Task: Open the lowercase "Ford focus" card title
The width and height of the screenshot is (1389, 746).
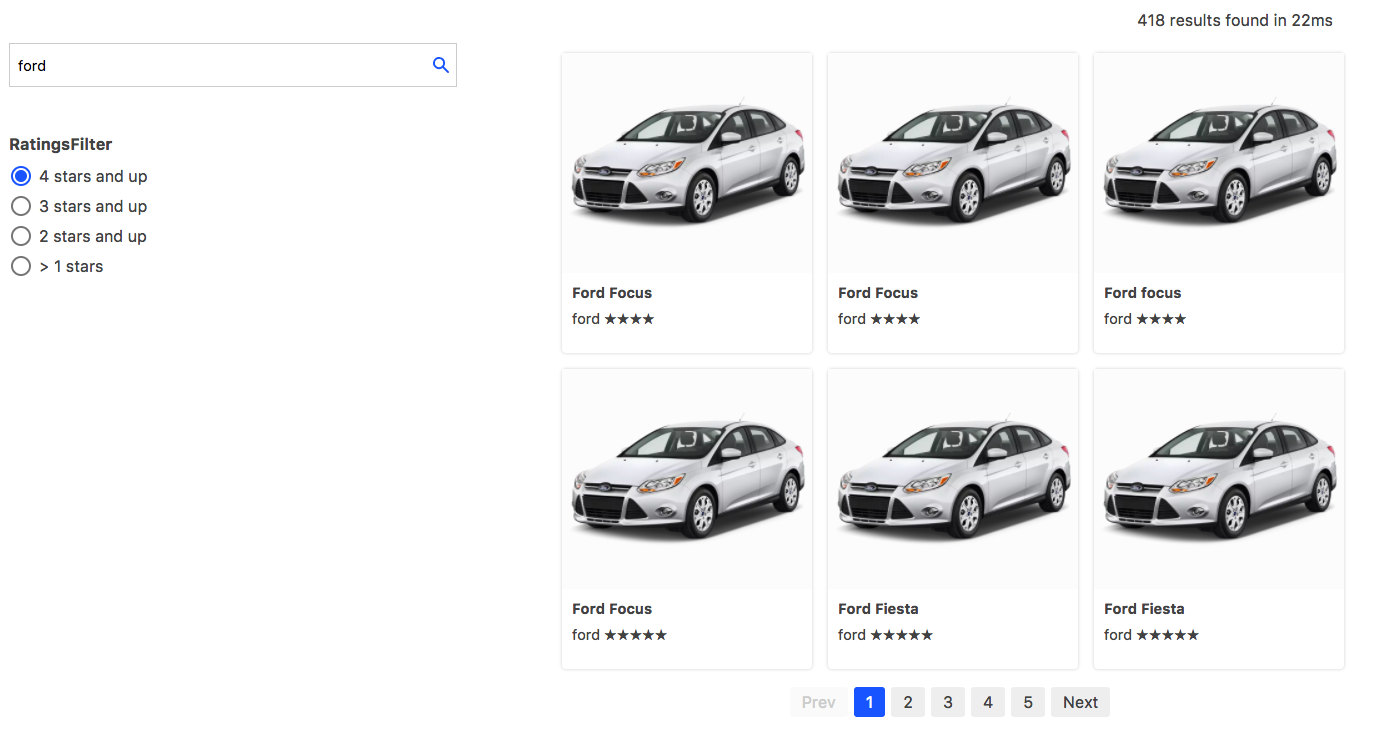Action: 1143,293
